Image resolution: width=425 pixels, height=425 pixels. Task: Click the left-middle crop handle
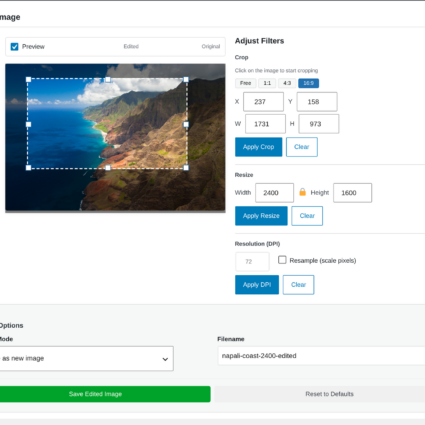28,124
